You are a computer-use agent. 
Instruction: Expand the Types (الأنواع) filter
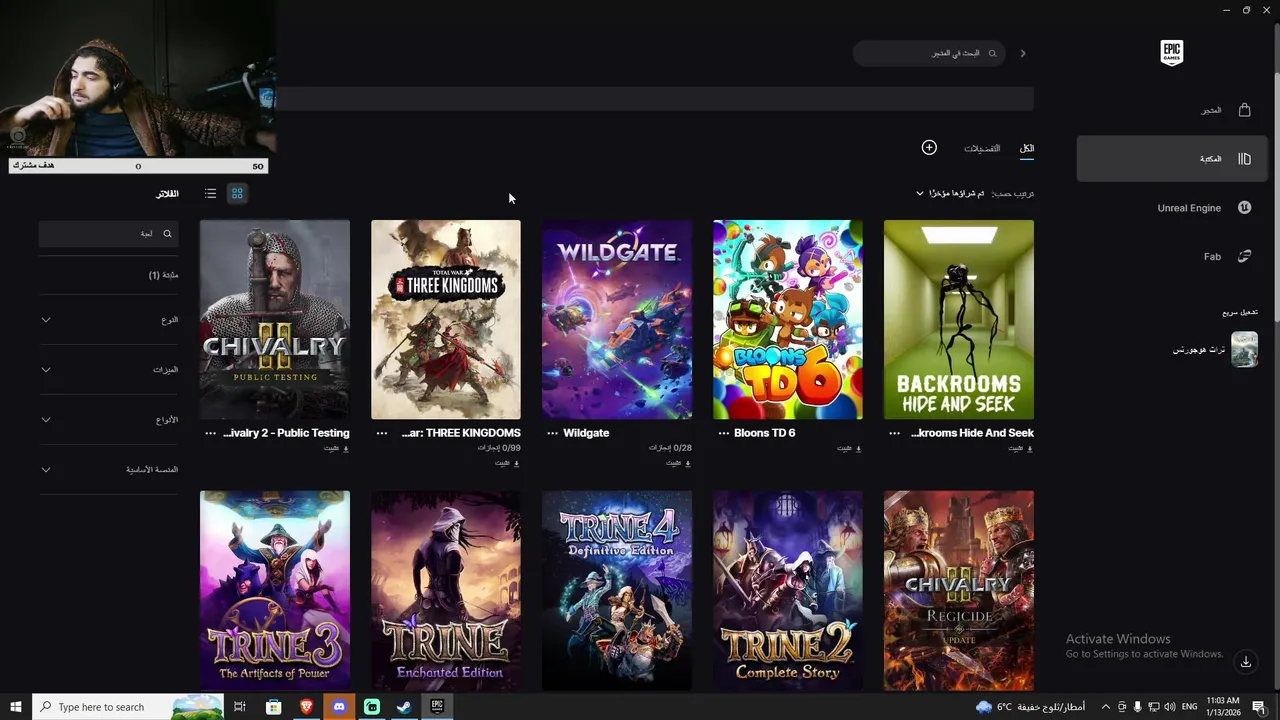tap(109, 420)
